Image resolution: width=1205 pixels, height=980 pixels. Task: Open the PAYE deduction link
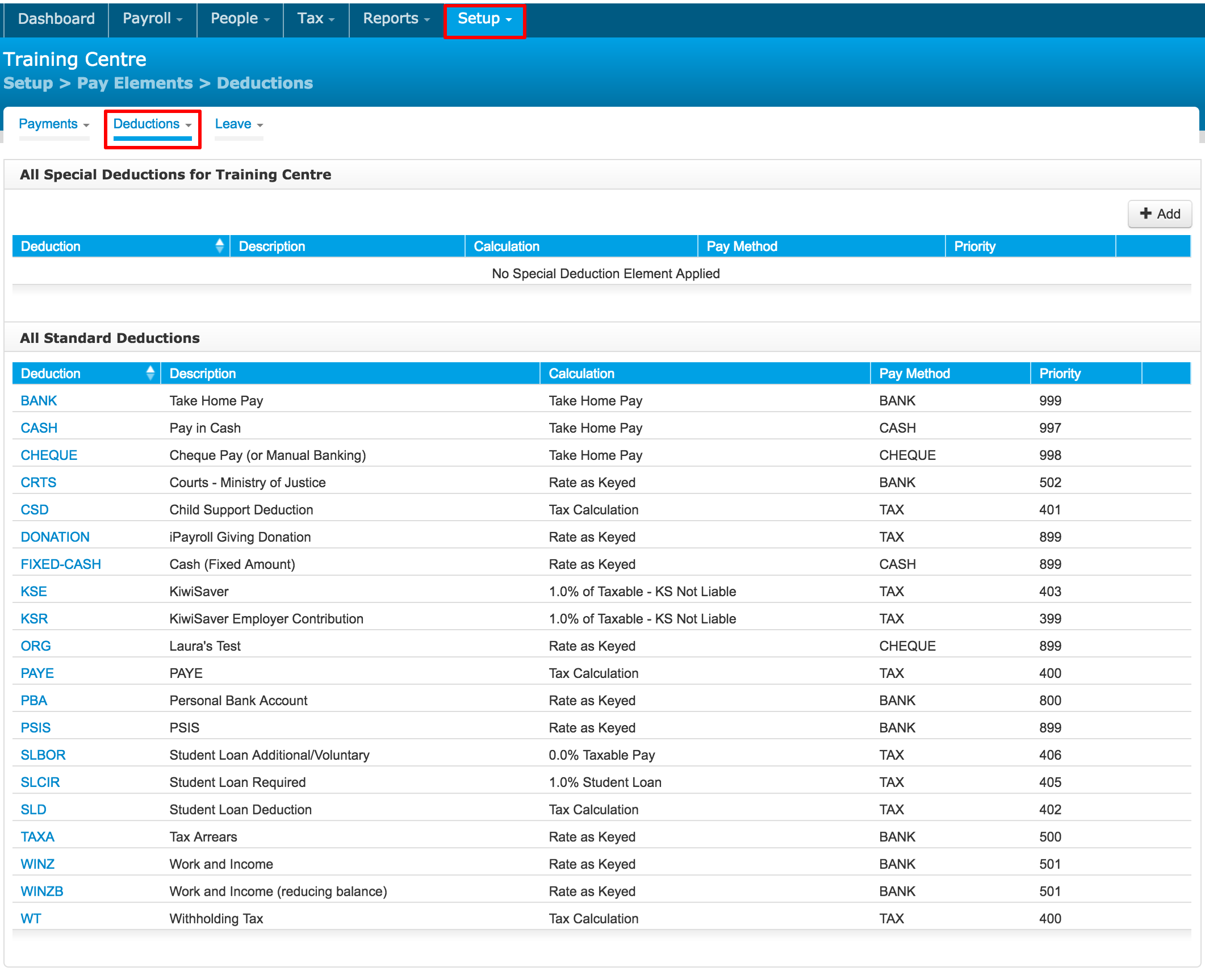click(37, 673)
